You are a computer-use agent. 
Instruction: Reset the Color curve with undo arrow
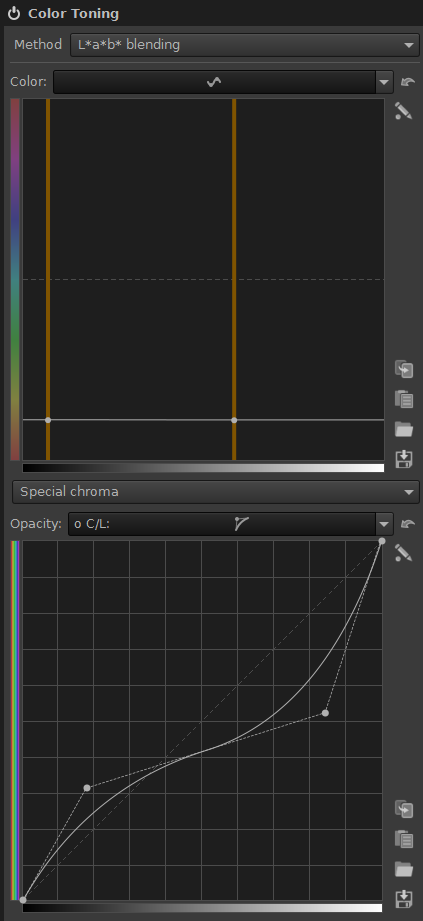pos(408,82)
